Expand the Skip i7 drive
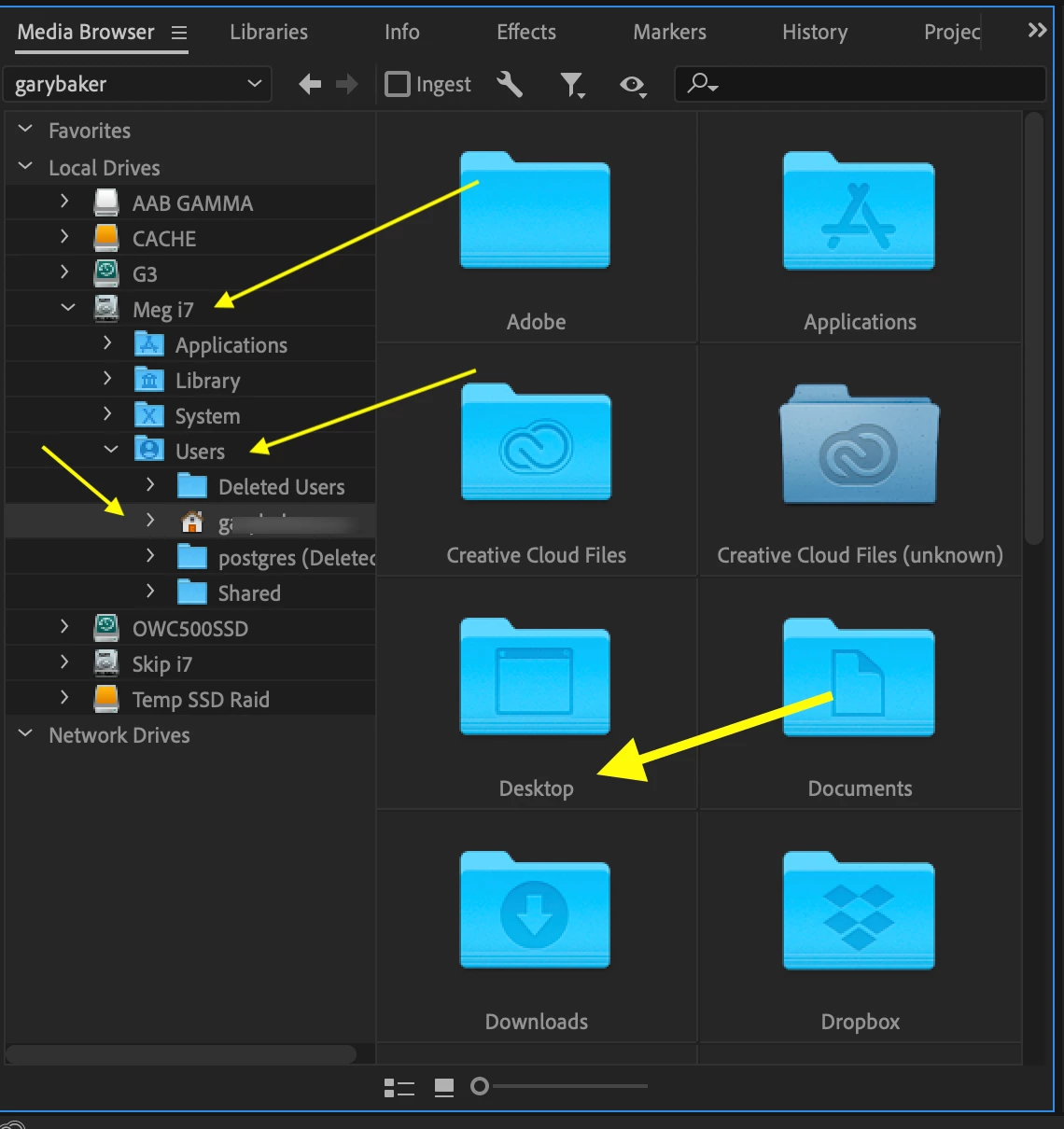 [63, 662]
